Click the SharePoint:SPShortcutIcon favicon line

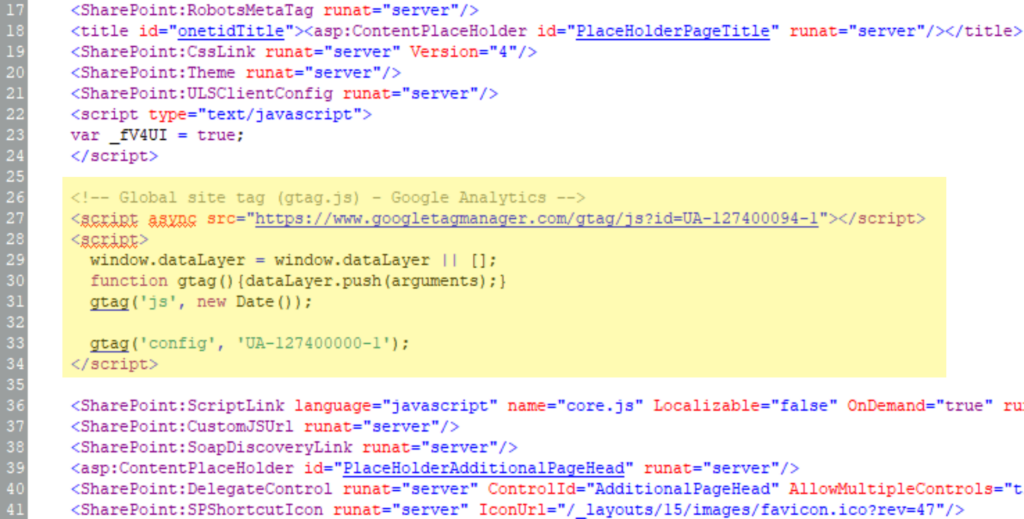click(x=517, y=510)
